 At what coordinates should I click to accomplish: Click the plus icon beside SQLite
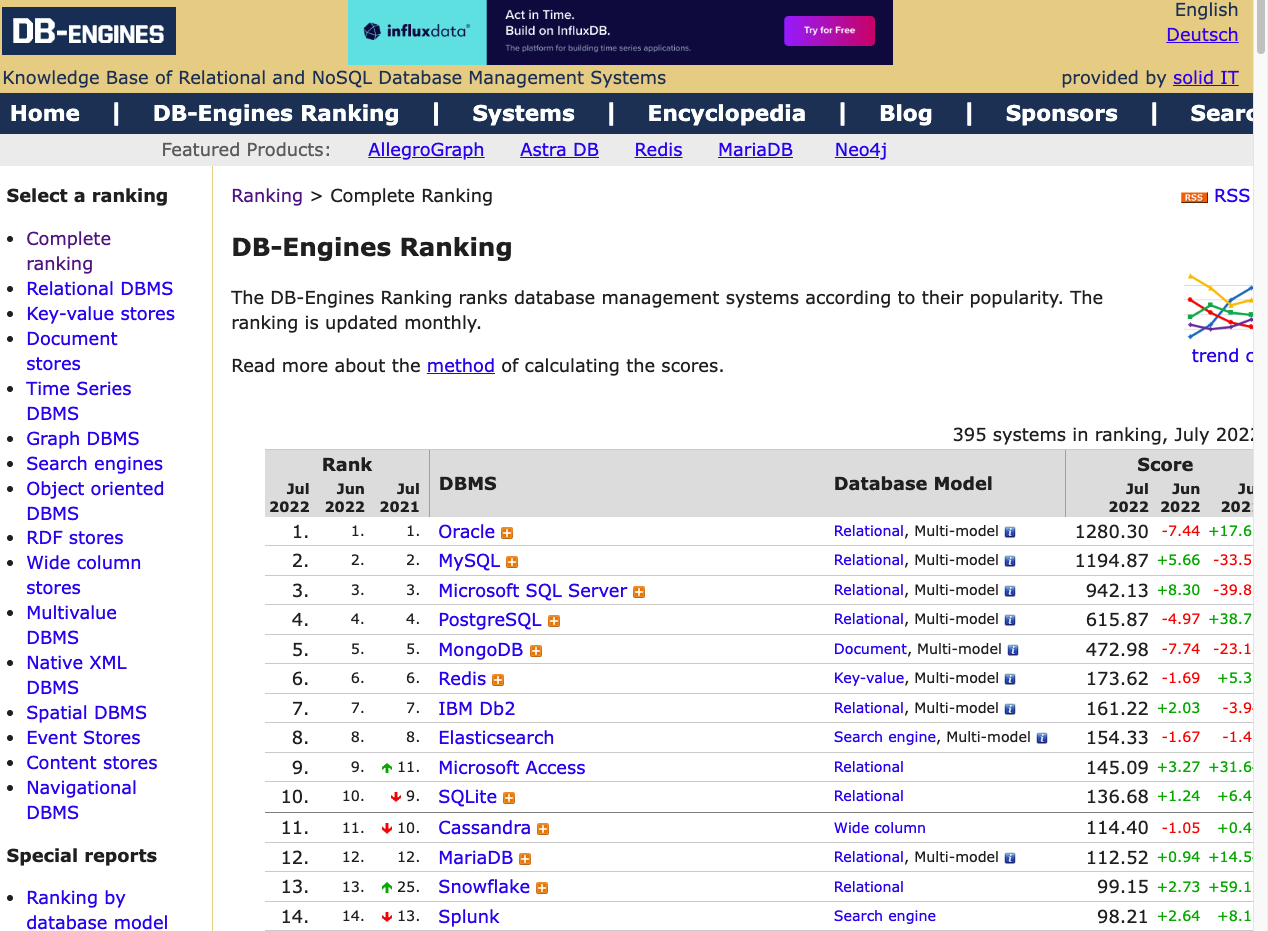tap(509, 798)
